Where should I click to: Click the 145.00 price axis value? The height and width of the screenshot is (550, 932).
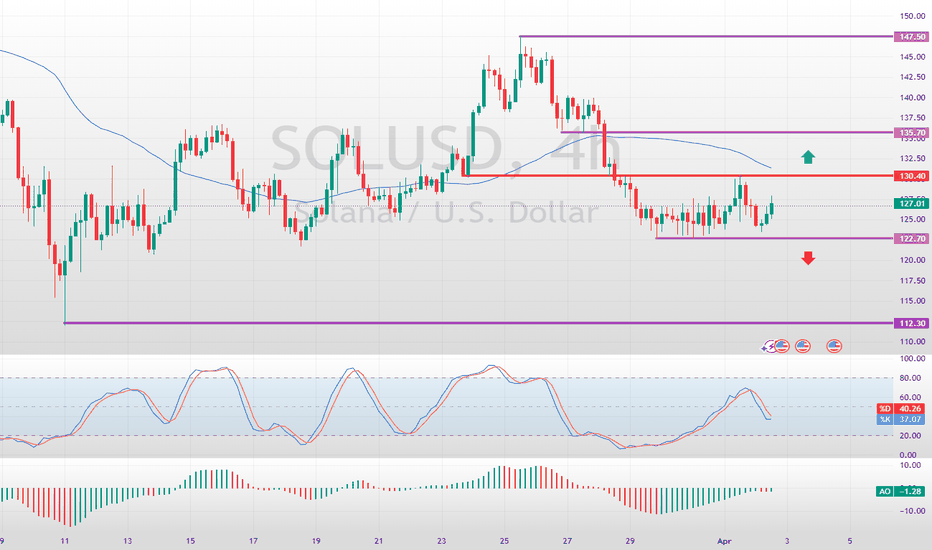point(912,56)
